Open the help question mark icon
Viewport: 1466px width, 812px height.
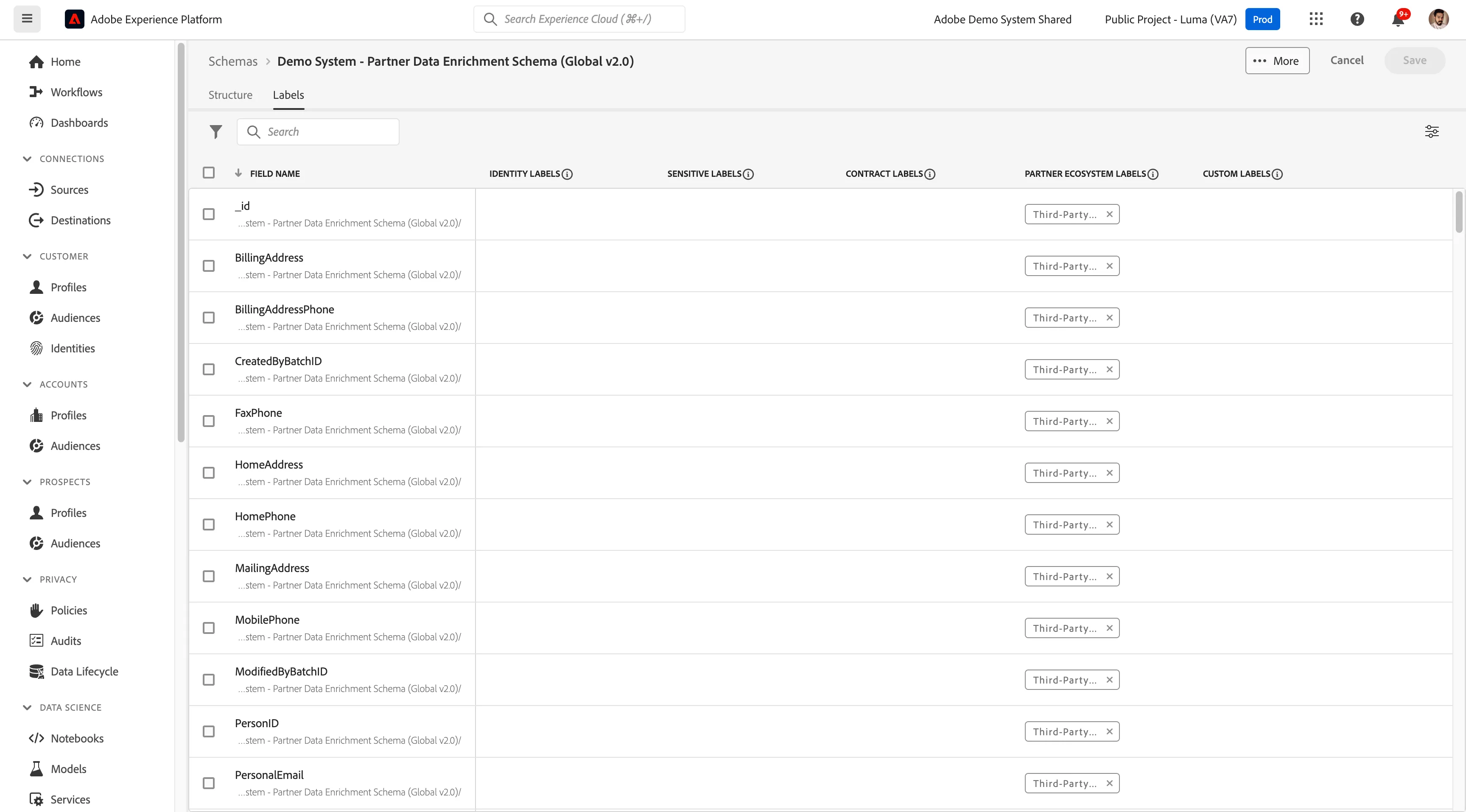point(1357,20)
